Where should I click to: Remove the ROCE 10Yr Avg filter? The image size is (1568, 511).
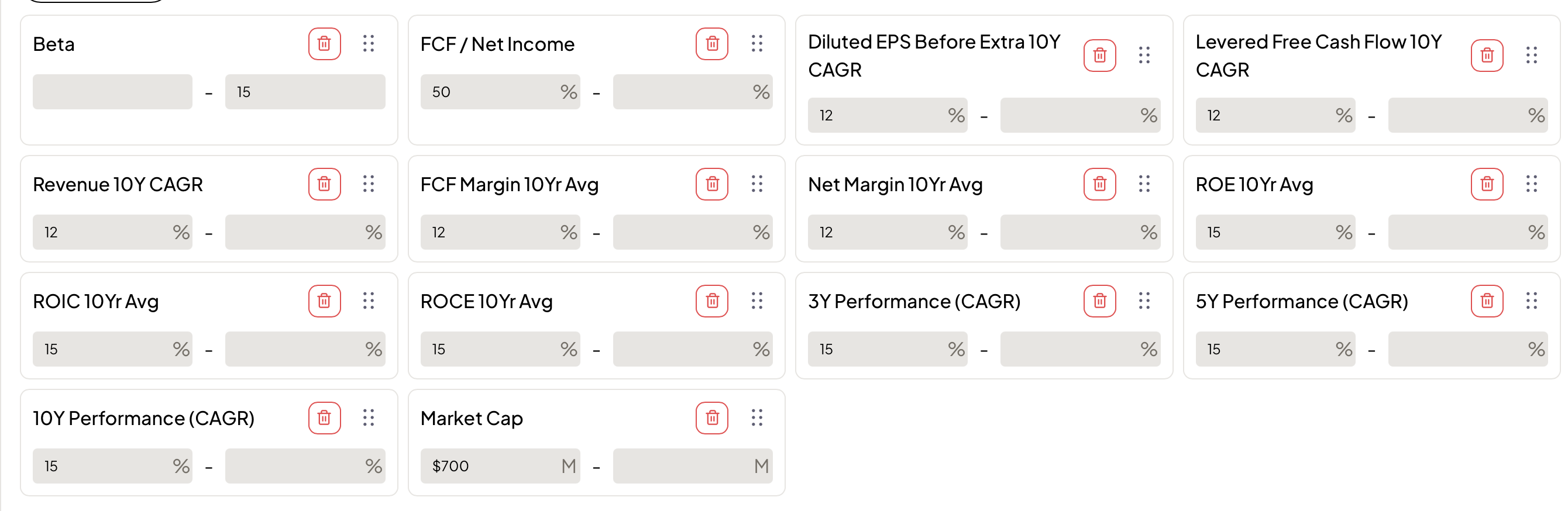click(x=711, y=301)
